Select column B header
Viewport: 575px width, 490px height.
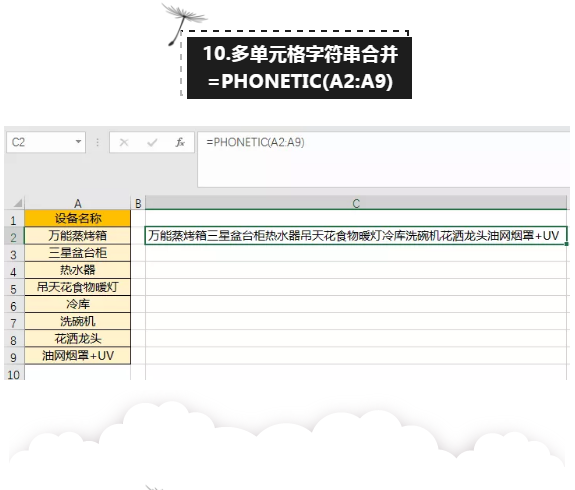tap(138, 203)
